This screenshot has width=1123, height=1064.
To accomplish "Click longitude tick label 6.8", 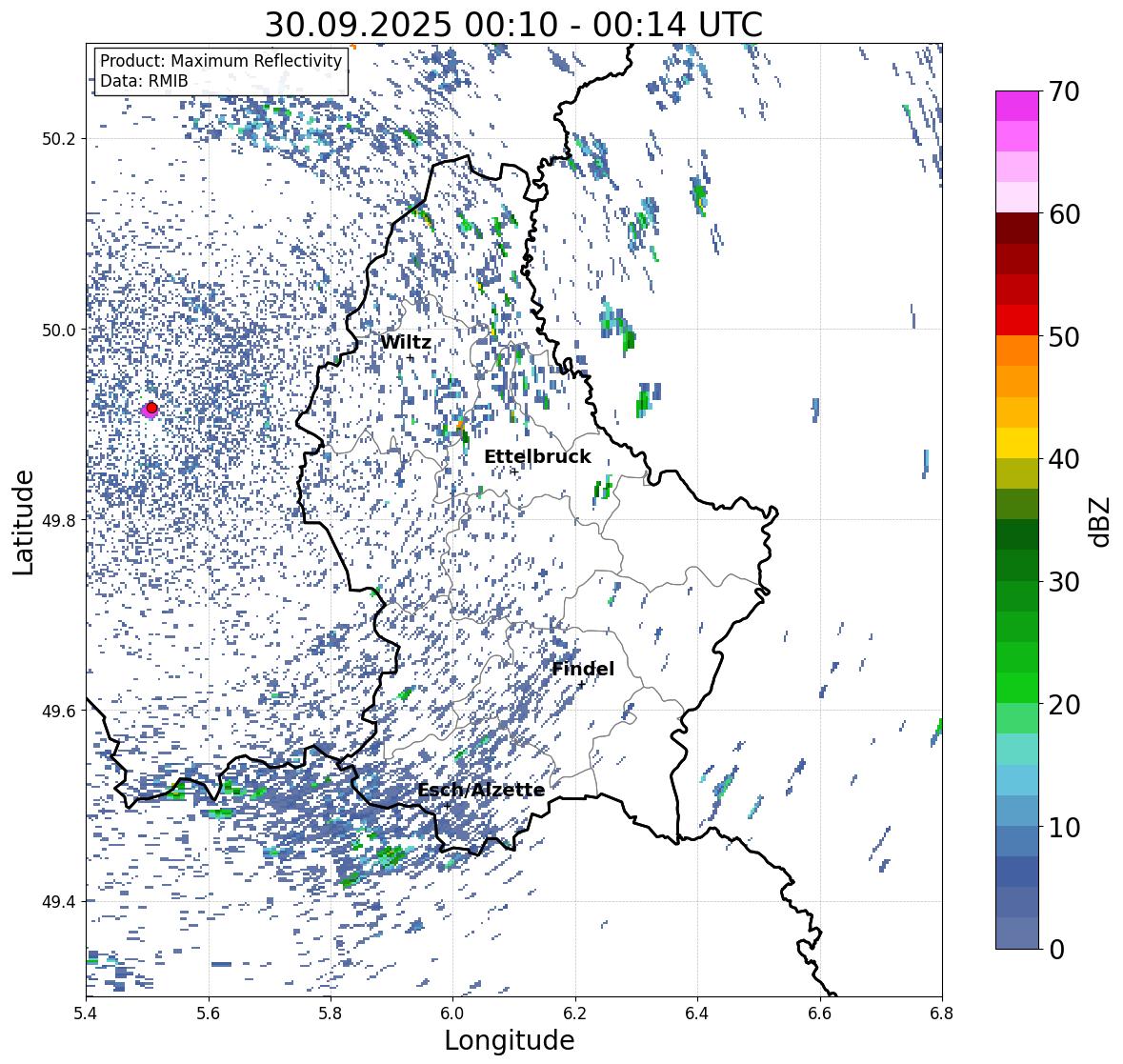I will point(941,1013).
